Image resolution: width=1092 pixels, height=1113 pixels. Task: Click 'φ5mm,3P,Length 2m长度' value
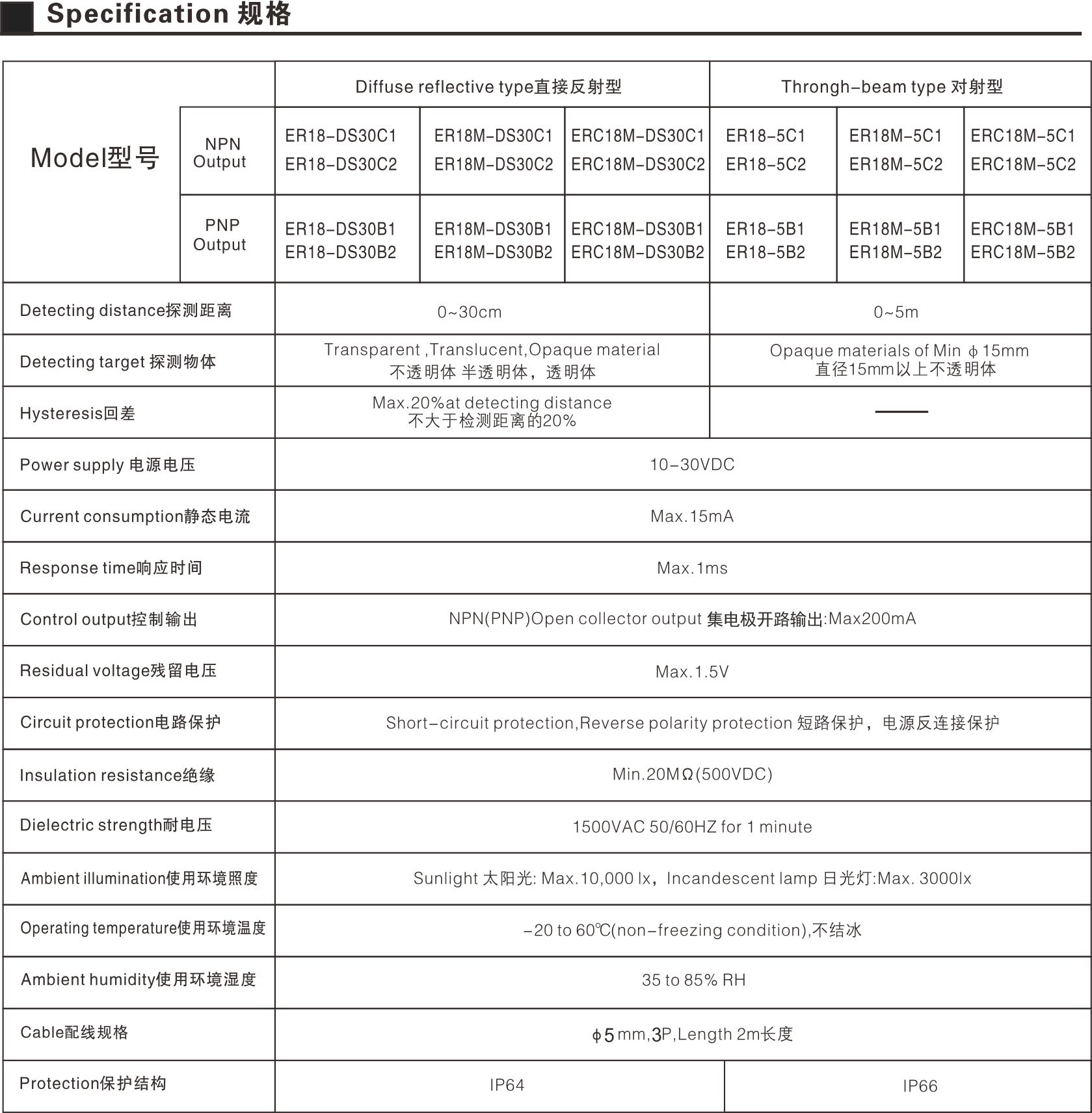pos(692,1034)
